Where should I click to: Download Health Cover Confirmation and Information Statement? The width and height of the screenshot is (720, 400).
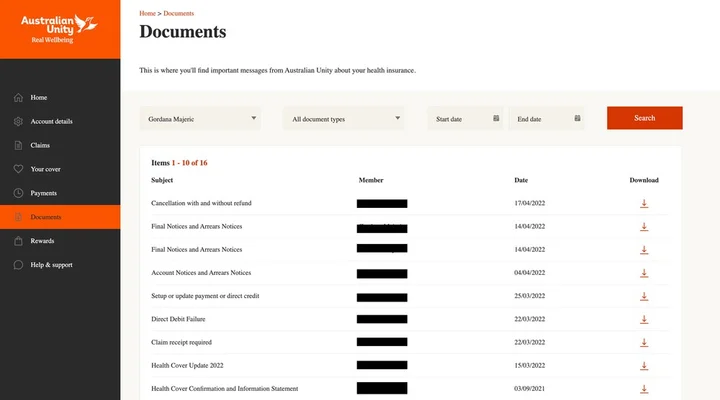tap(644, 389)
